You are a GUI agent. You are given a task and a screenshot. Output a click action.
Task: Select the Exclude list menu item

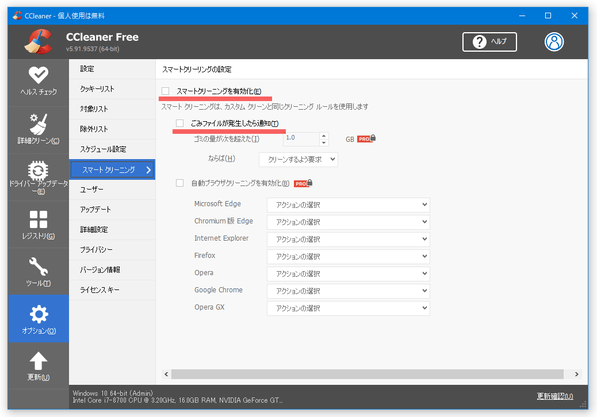[112, 129]
